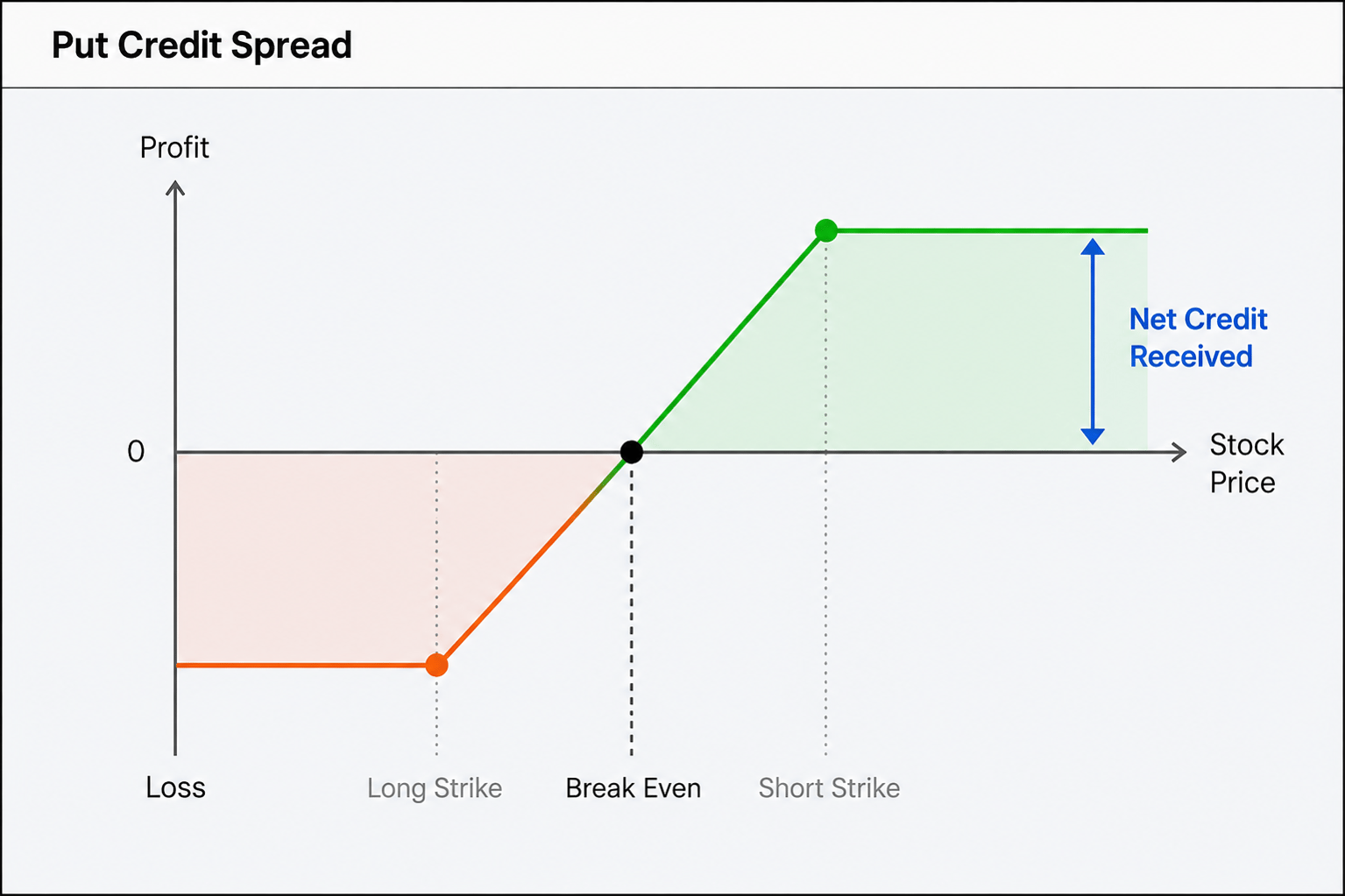
Task: Click the Break Even label
Action: (633, 788)
